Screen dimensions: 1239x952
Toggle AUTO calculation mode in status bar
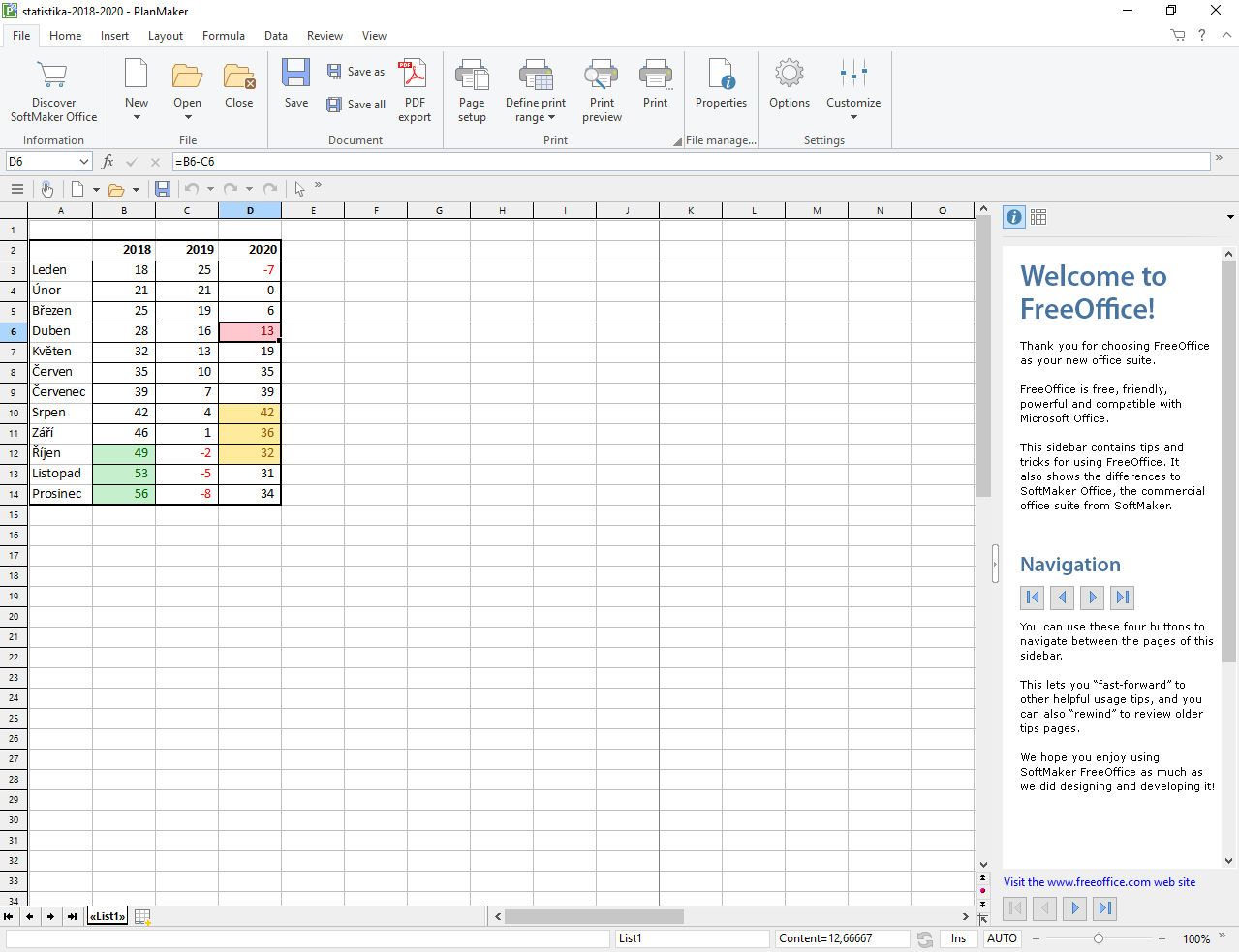pos(1002,938)
